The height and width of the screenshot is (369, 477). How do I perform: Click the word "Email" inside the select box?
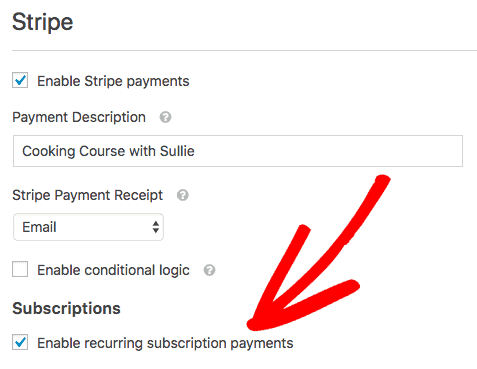pyautogui.click(x=39, y=227)
